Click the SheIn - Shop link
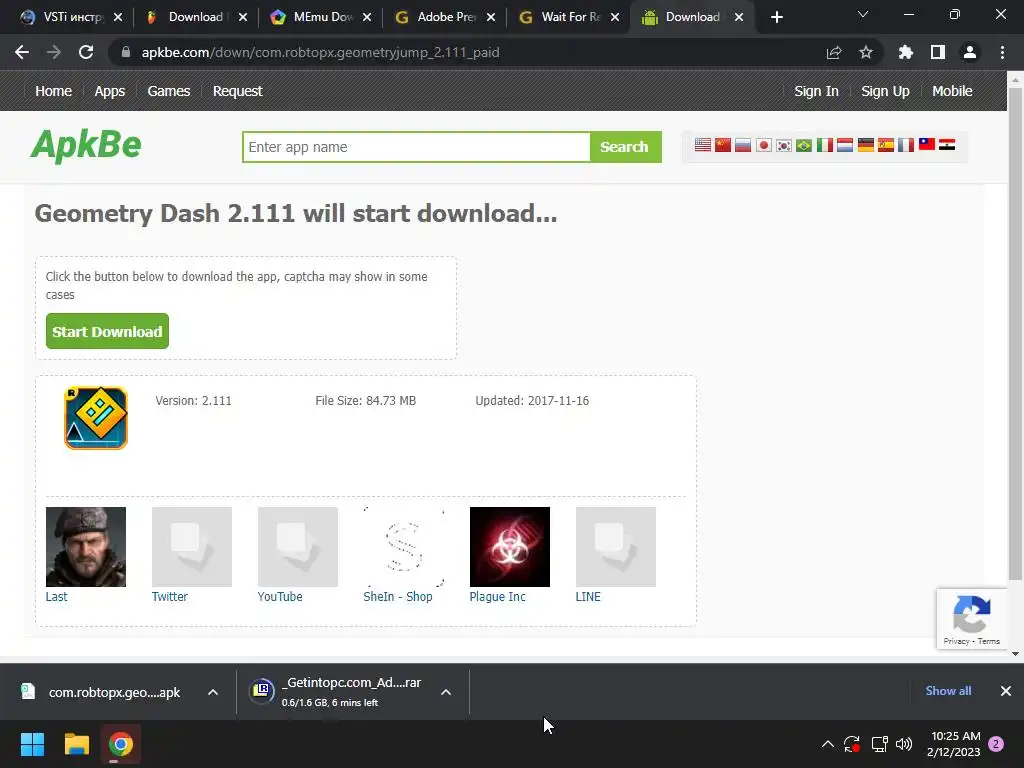1024x768 pixels. pos(398,596)
